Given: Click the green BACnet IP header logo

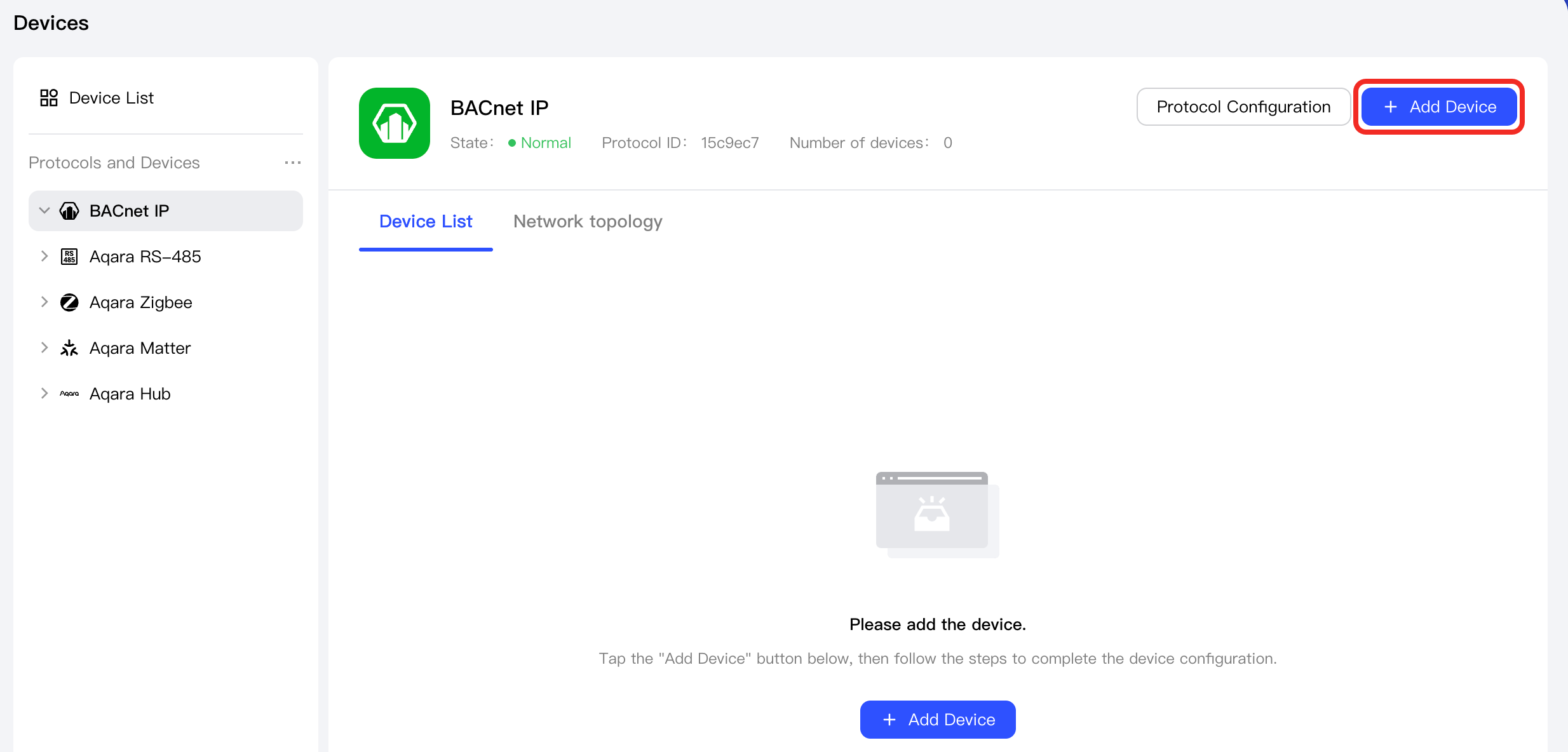Looking at the screenshot, I should coord(395,123).
